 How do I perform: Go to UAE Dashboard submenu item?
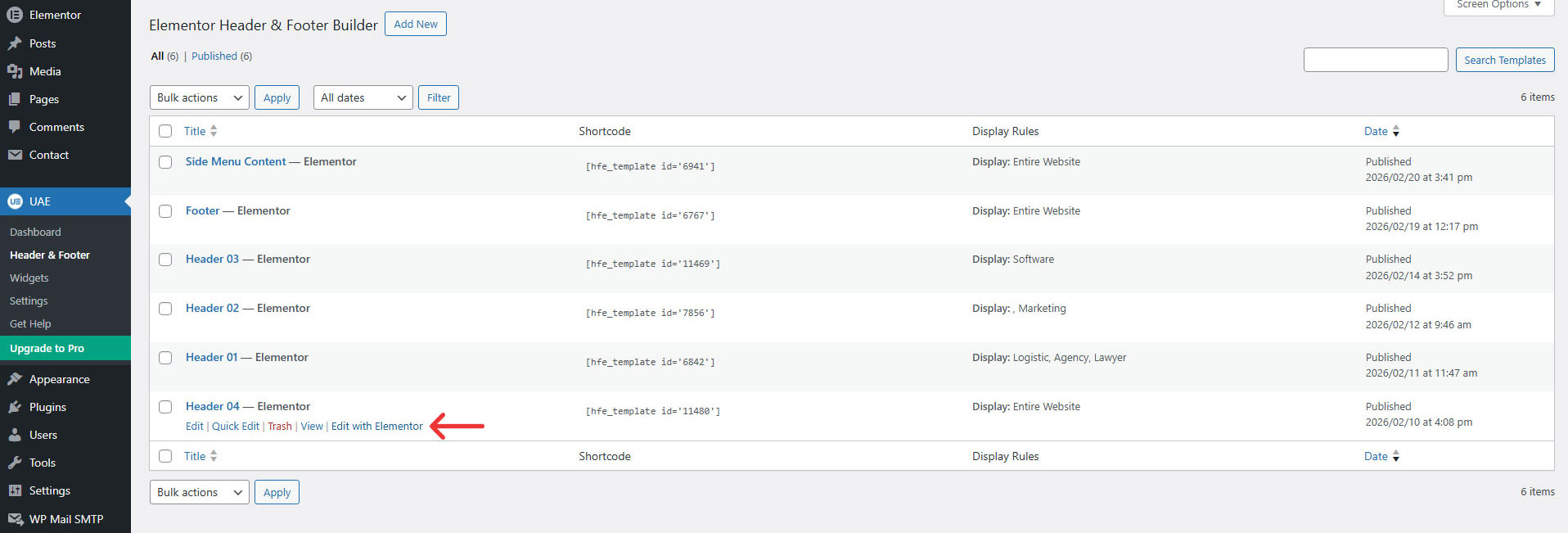tap(35, 233)
